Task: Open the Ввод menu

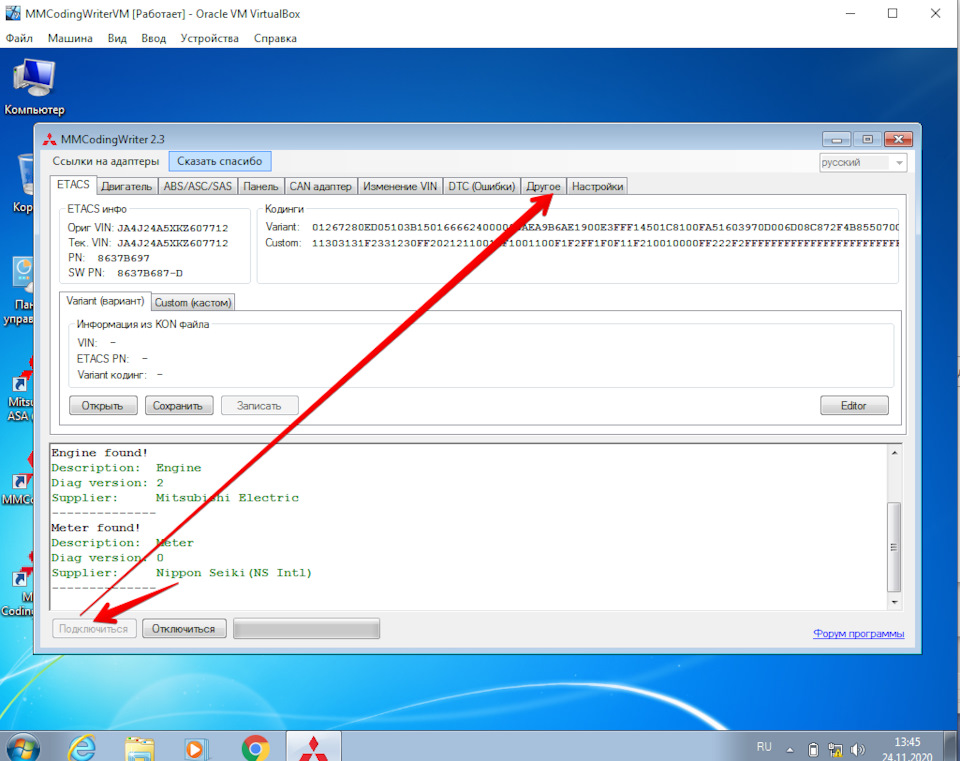Action: (x=154, y=38)
